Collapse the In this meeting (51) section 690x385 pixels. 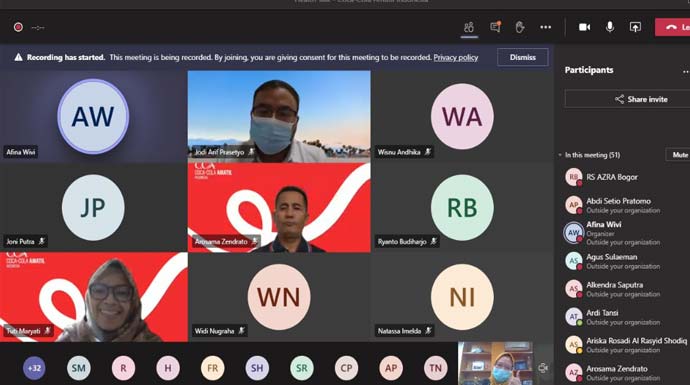click(x=560, y=155)
